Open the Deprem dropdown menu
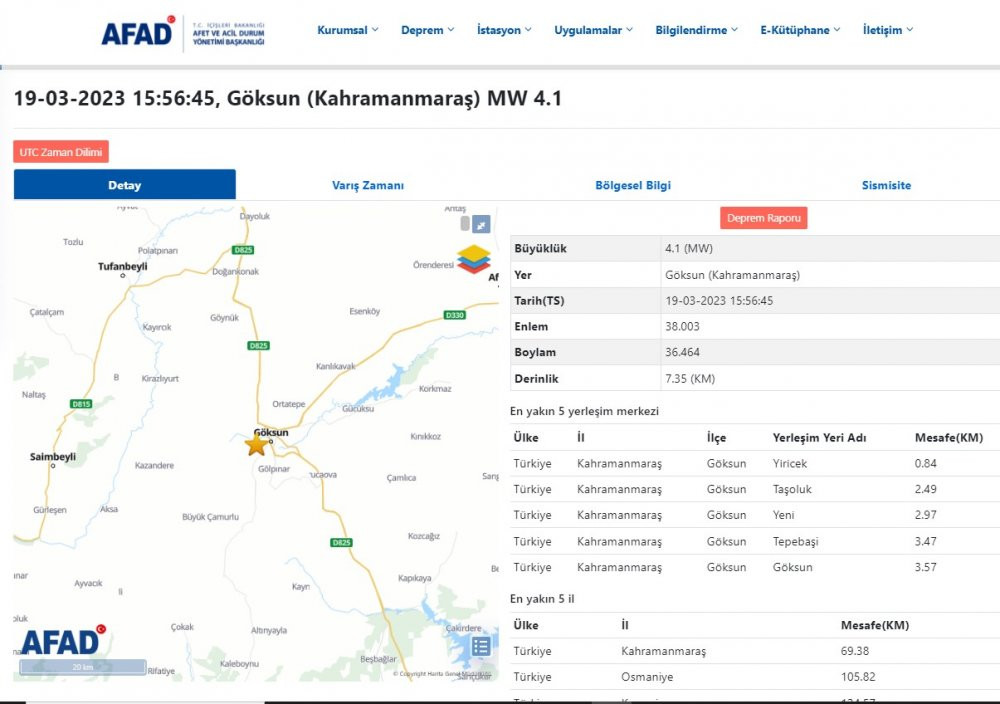Screen dimensions: 1000x704 pyautogui.click(x=427, y=30)
